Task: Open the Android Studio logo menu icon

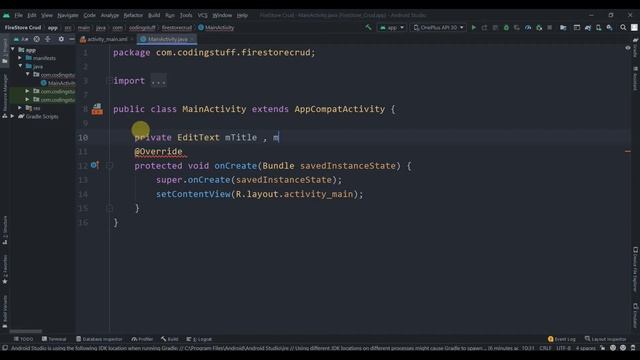Action: click(x=6, y=15)
